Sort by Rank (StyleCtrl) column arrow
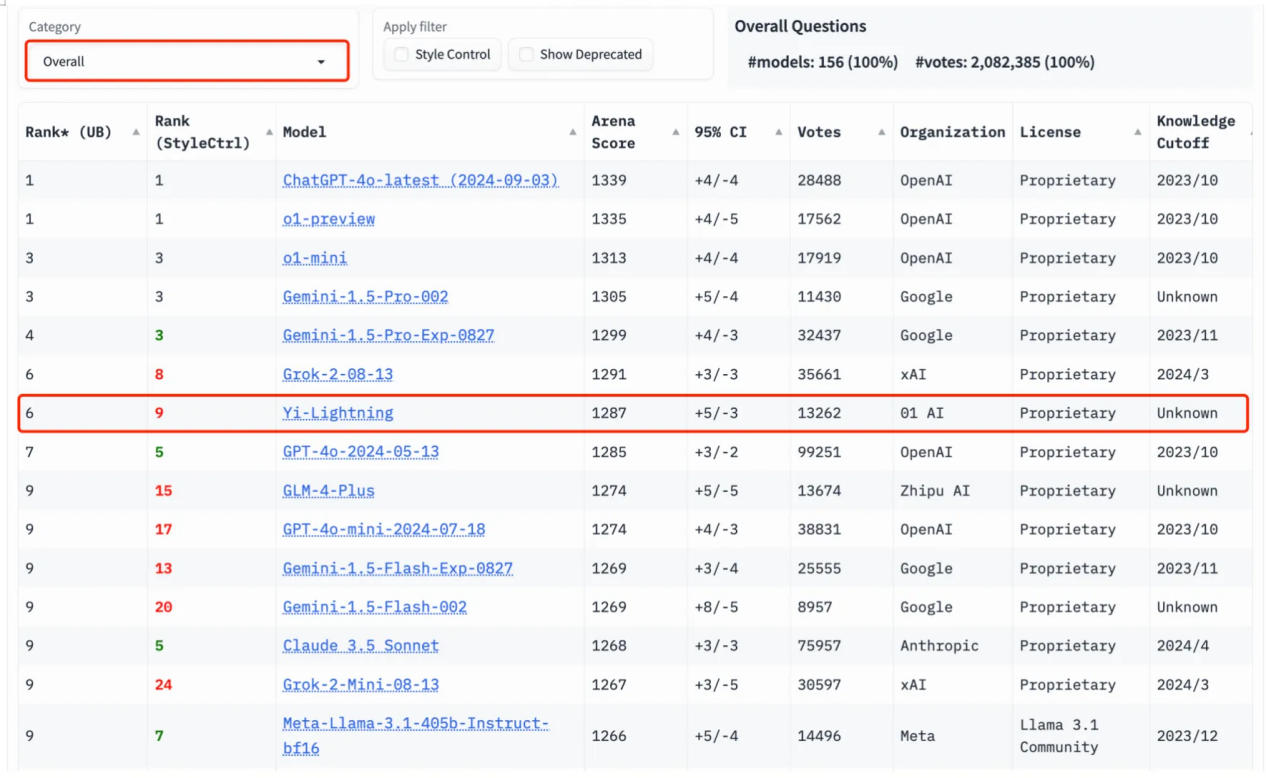Image resolution: width=1266 pixels, height=778 pixels. click(x=269, y=132)
